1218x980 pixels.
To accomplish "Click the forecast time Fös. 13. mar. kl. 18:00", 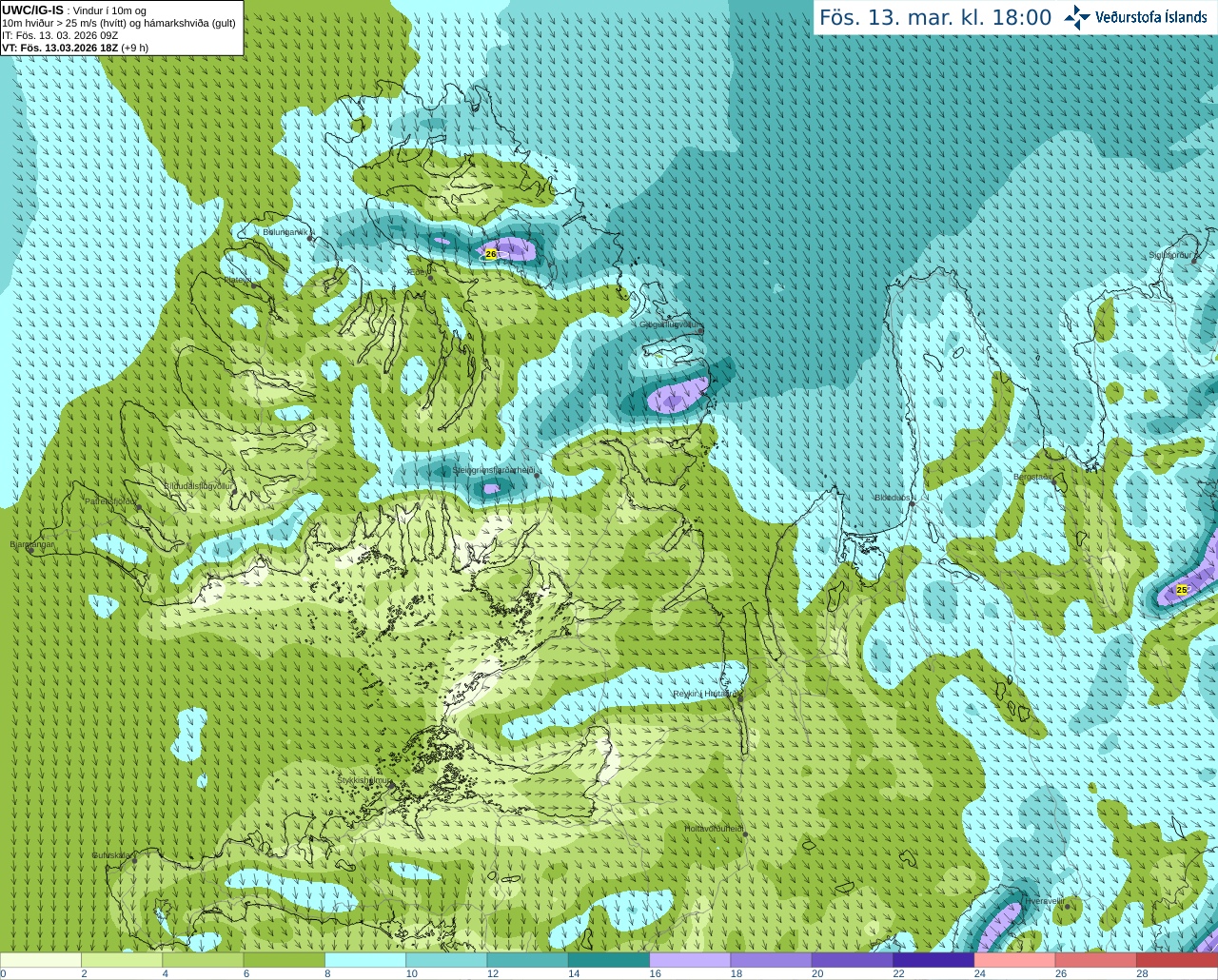I will (935, 17).
